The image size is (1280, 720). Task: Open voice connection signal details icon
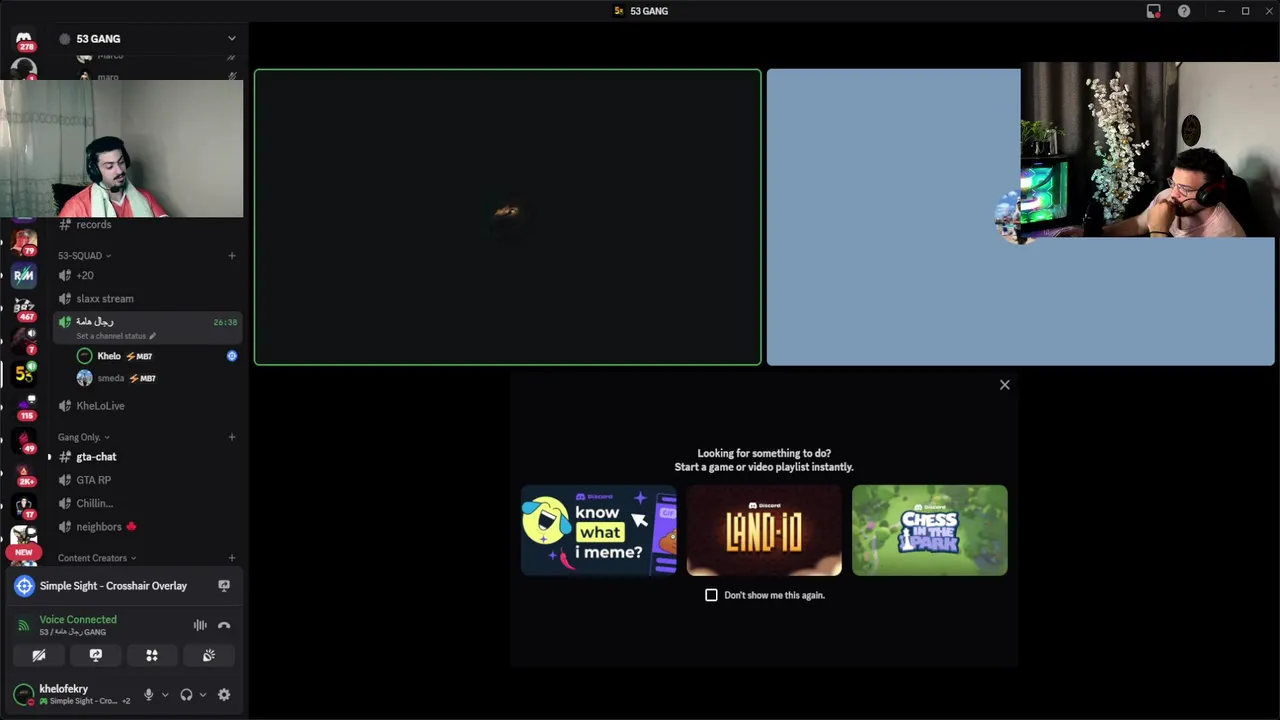(24, 626)
